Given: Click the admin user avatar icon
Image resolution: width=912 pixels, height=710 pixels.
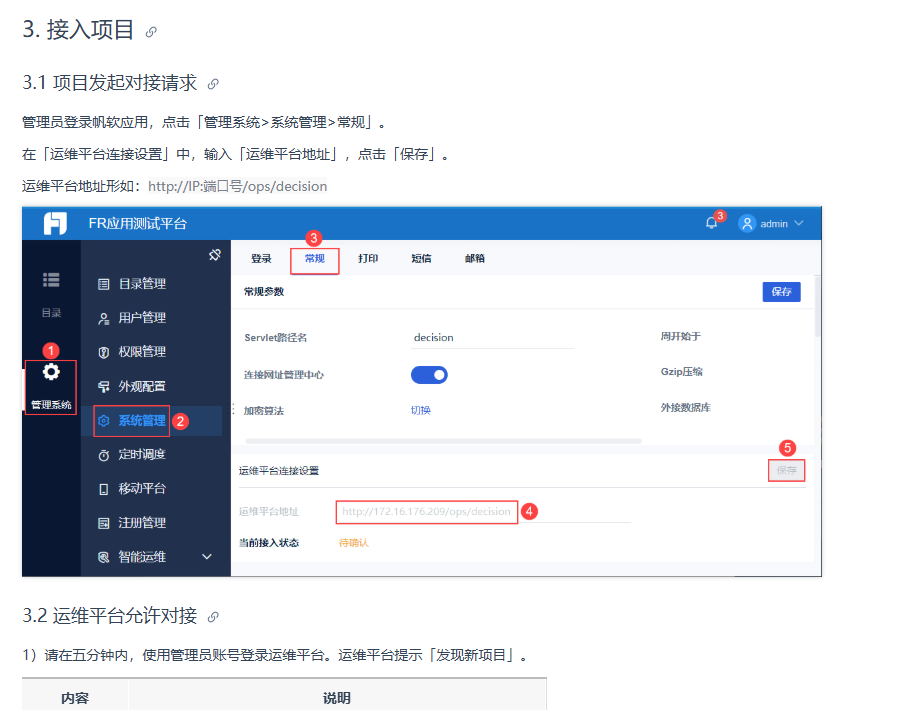Looking at the screenshot, I should [x=747, y=223].
